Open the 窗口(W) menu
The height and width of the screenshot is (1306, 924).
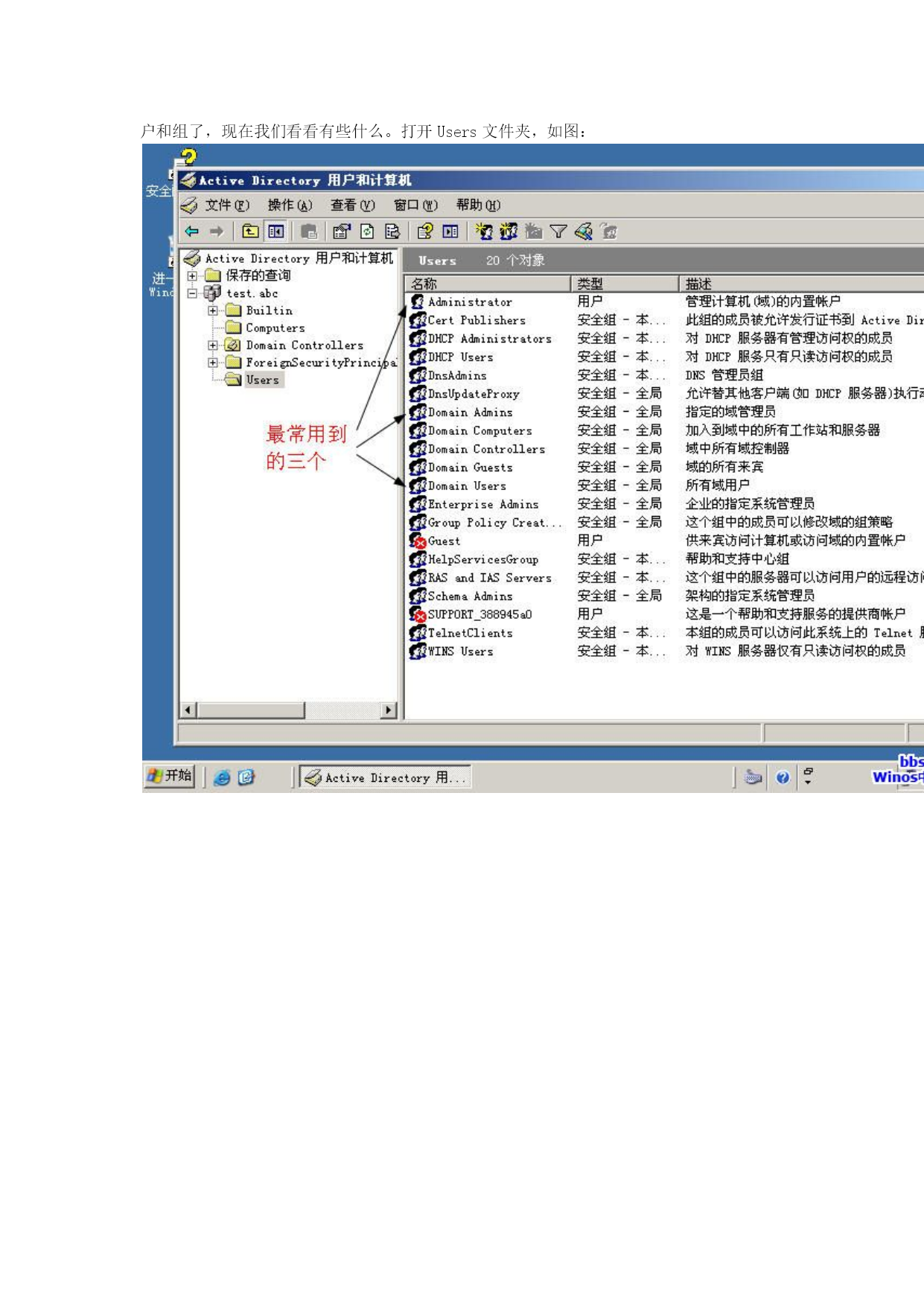click(415, 205)
